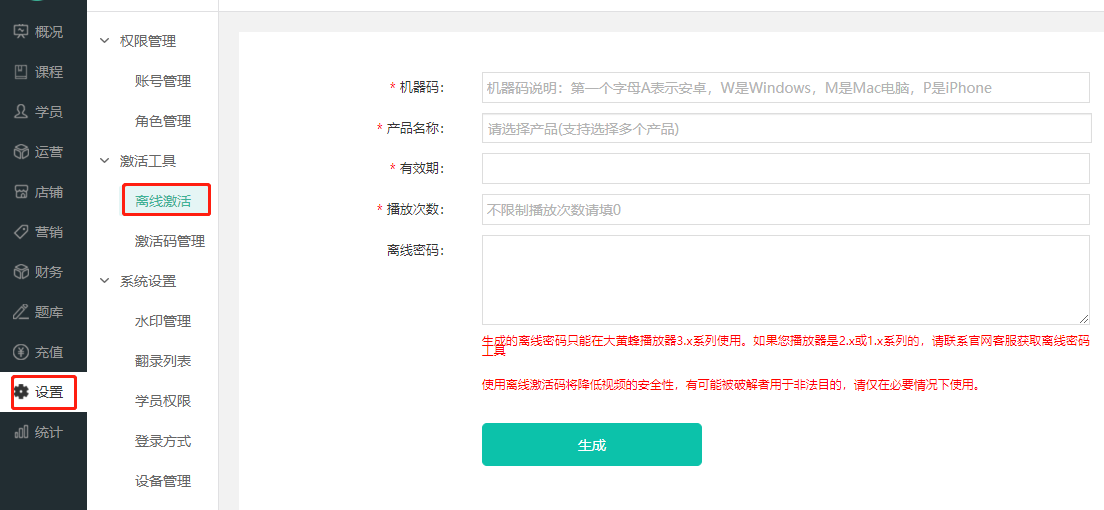Open 激活码管理 submenu item
The image size is (1104, 510).
point(170,241)
